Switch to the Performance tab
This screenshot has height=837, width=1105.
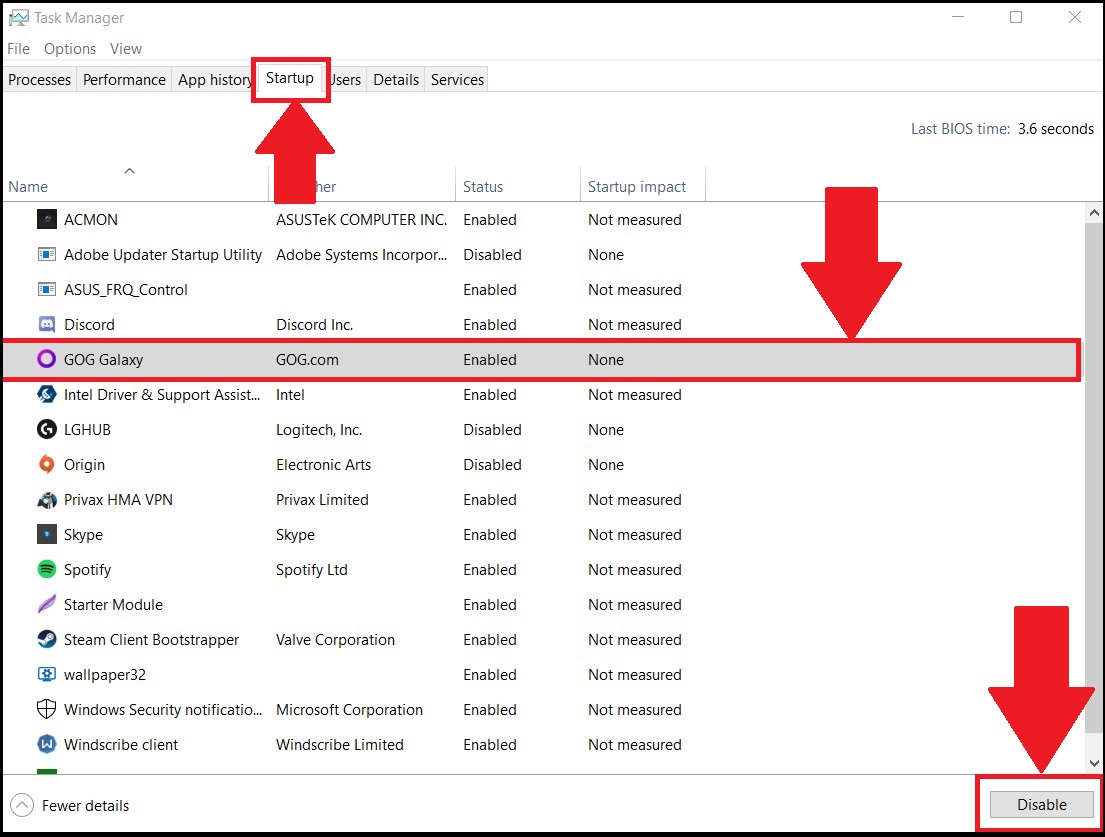point(124,80)
